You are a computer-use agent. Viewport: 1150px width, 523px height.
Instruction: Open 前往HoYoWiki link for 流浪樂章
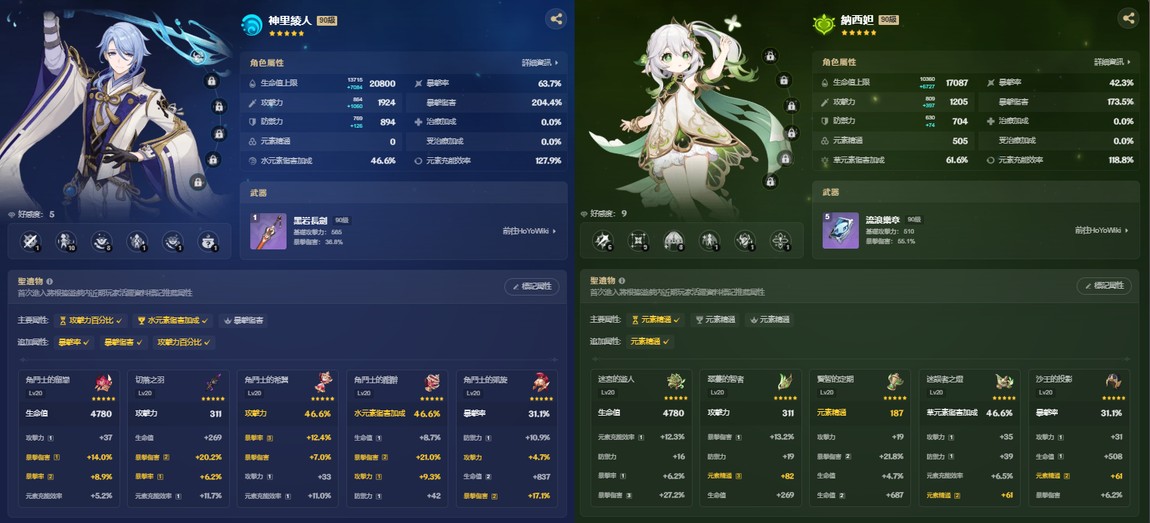tap(1102, 230)
